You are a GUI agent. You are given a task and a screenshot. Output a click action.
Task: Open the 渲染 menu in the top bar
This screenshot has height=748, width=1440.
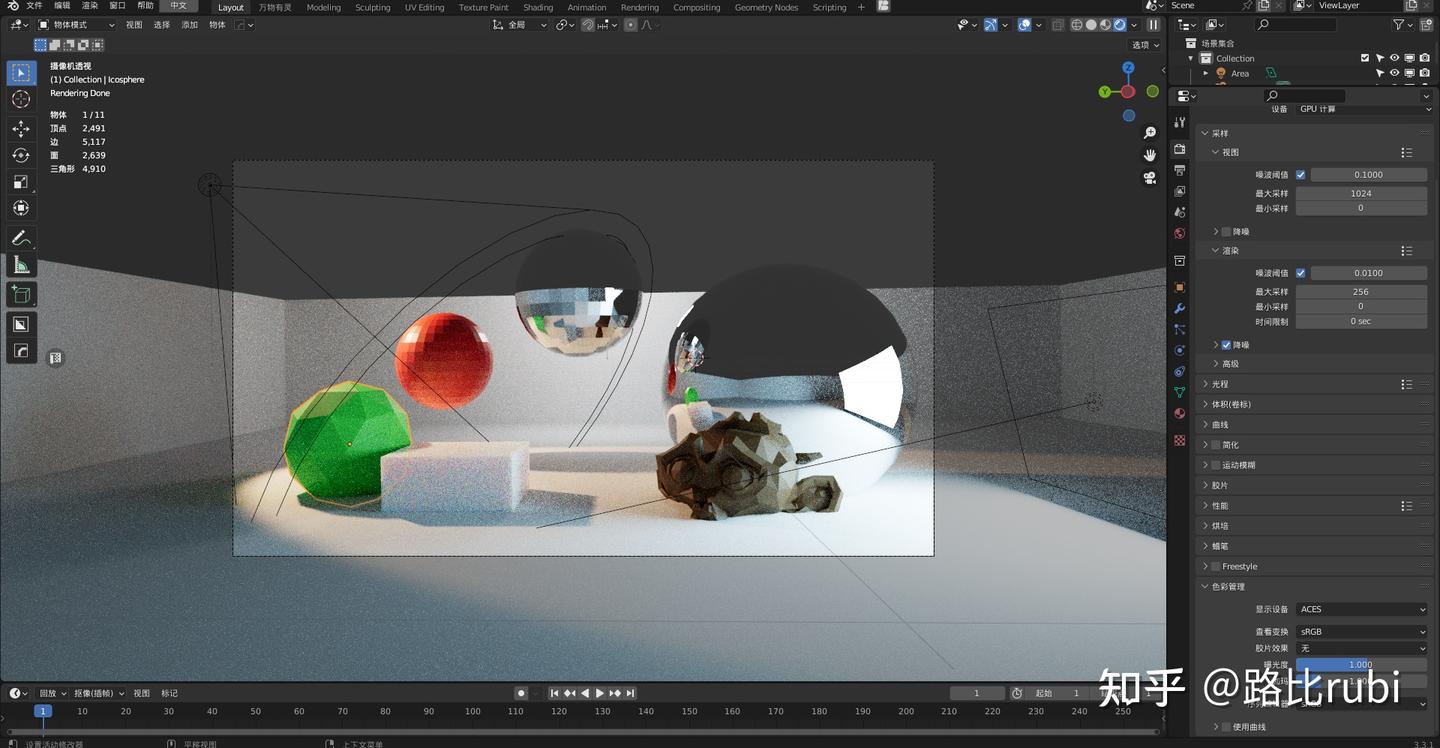[88, 7]
